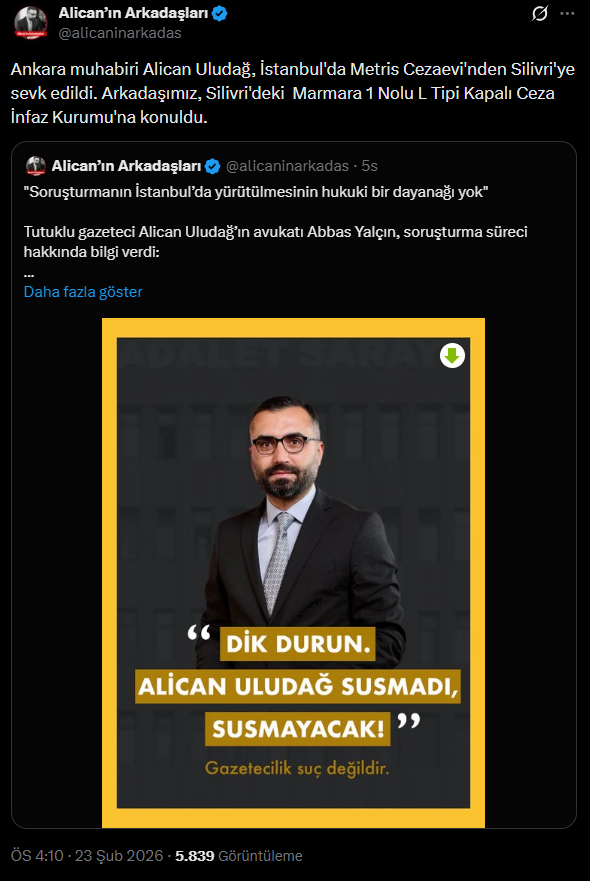
Task: Click the 5s timestamp in the quoted tweet
Action: coord(369,166)
